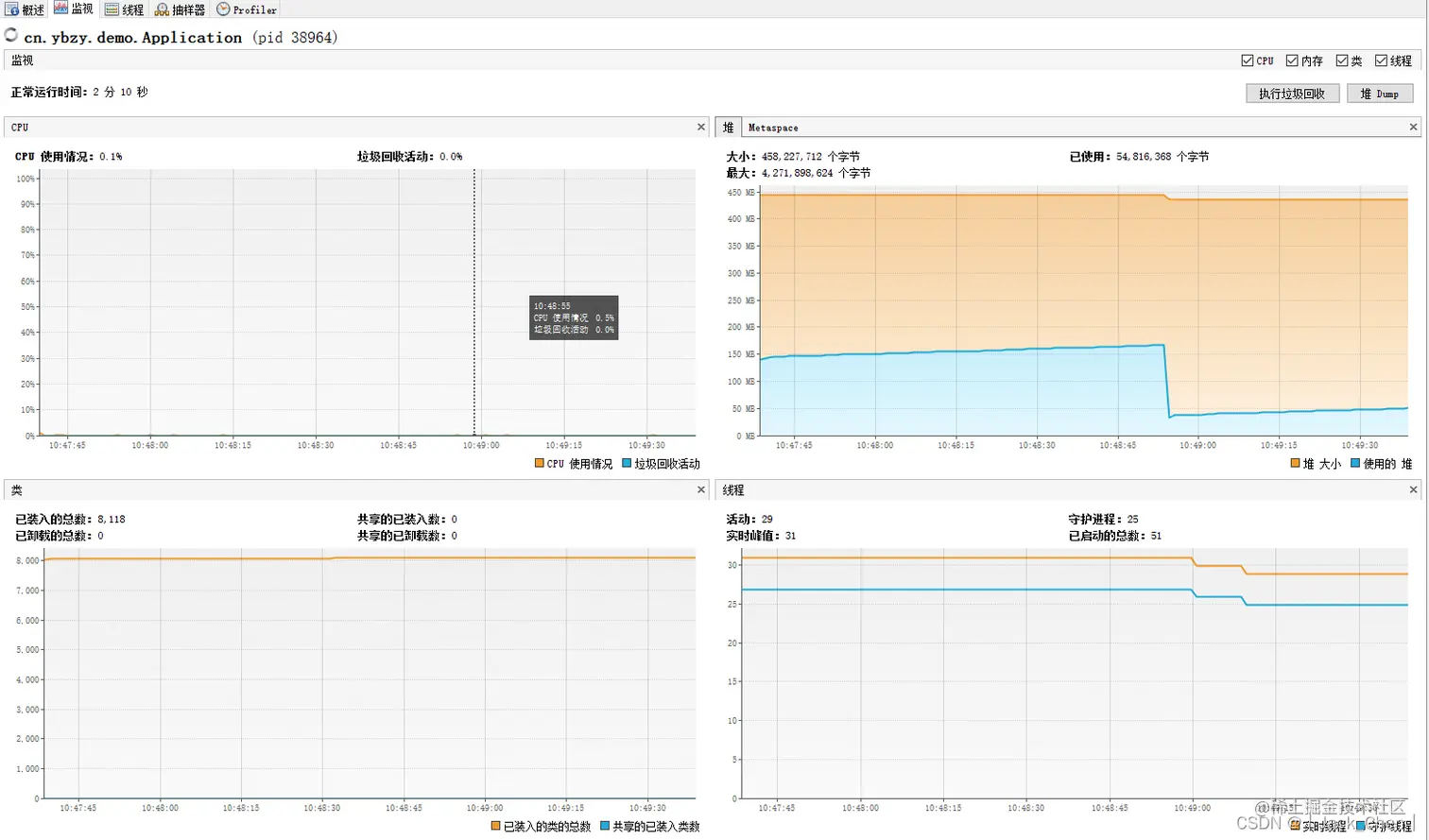Close the 线程 chart panel

pyautogui.click(x=1414, y=489)
